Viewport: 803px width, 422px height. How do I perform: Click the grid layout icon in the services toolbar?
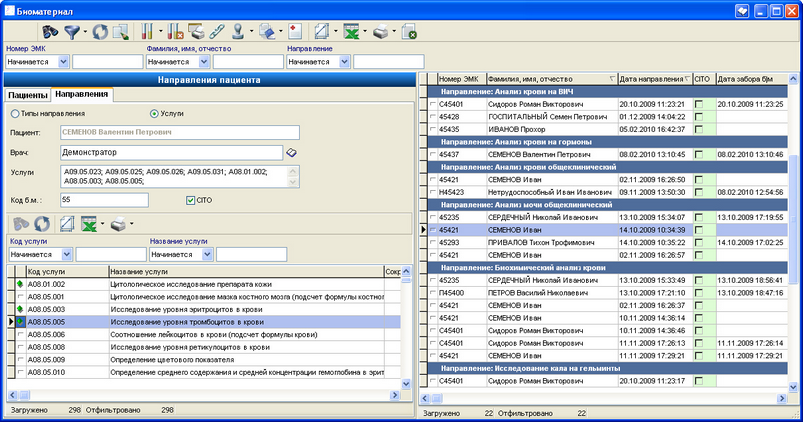pyautogui.click(x=67, y=224)
